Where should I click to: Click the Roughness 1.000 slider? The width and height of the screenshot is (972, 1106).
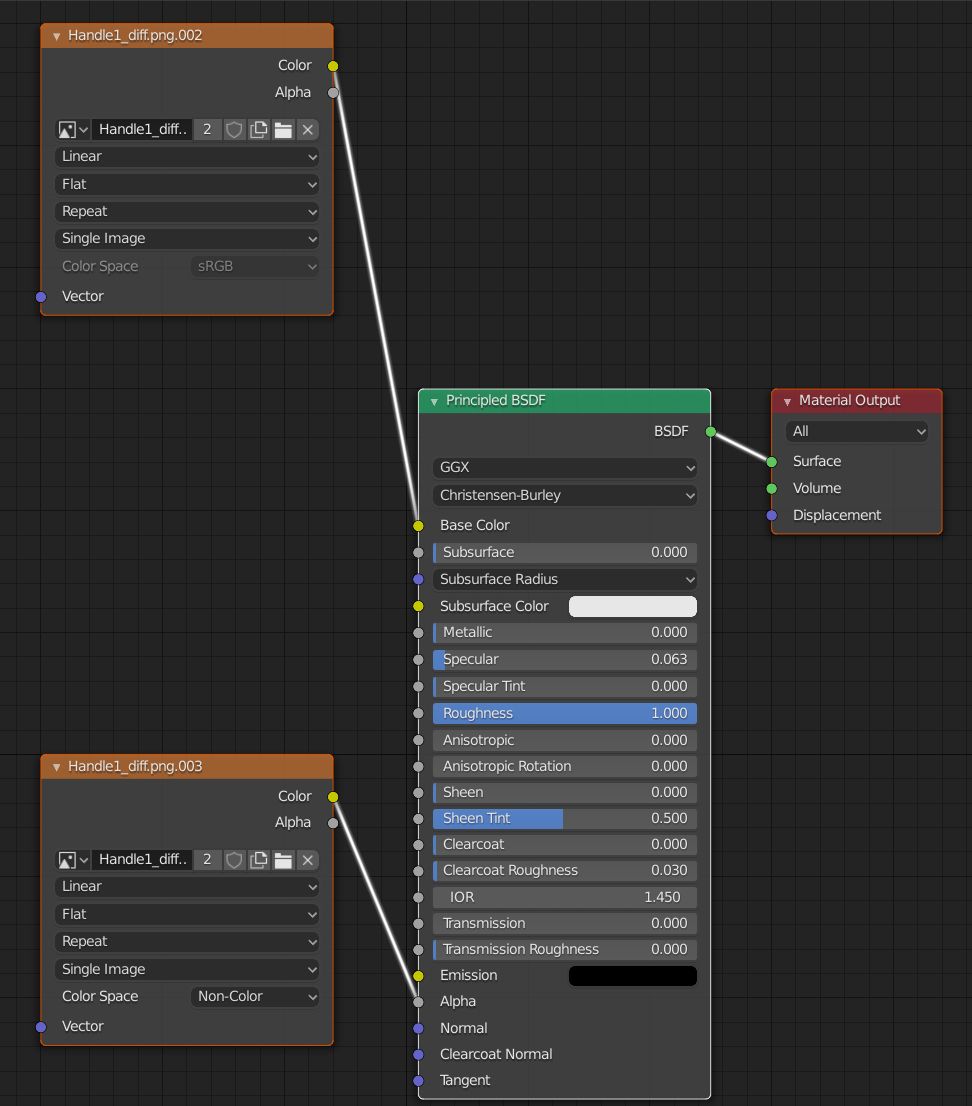[x=565, y=713]
